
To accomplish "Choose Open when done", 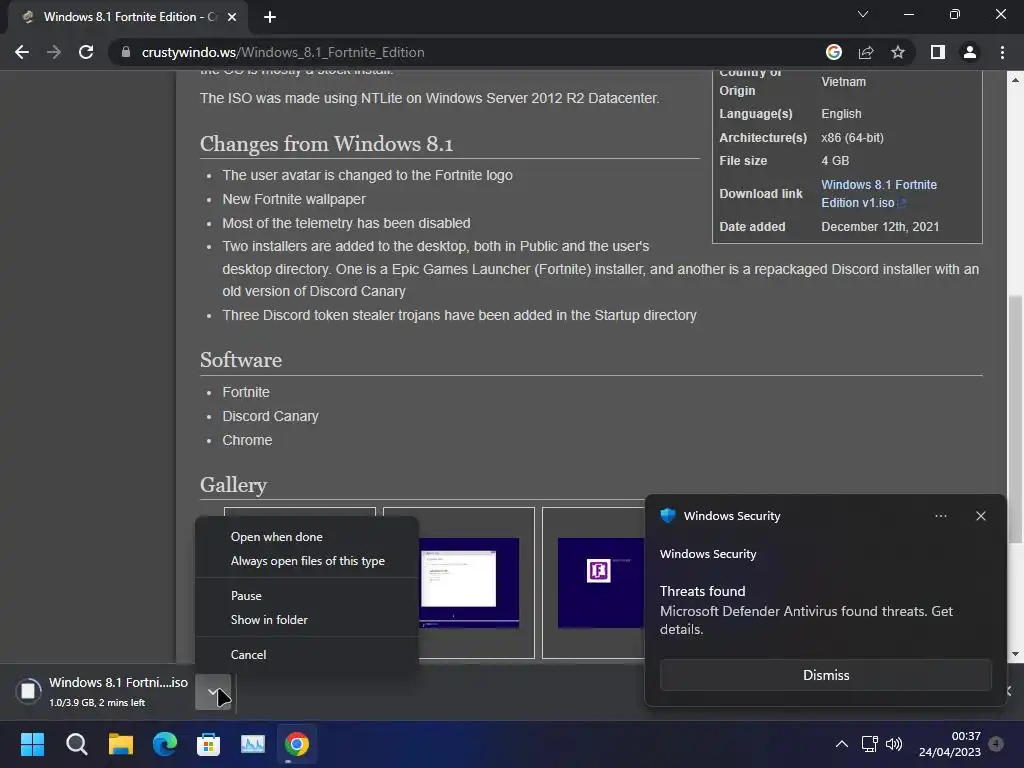I will [276, 537].
